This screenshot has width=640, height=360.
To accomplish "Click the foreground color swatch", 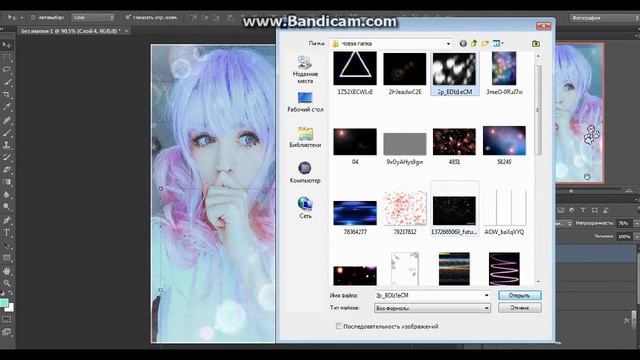I will click(4, 302).
